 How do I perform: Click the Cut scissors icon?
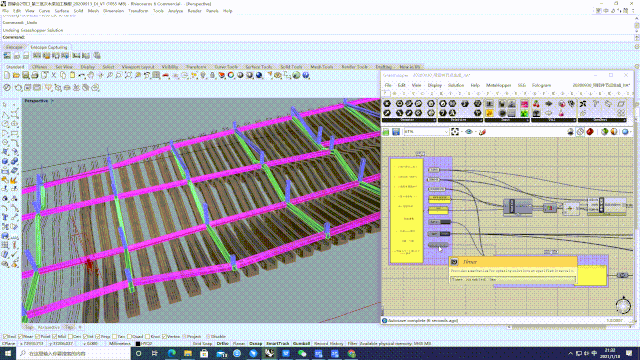tap(53, 76)
